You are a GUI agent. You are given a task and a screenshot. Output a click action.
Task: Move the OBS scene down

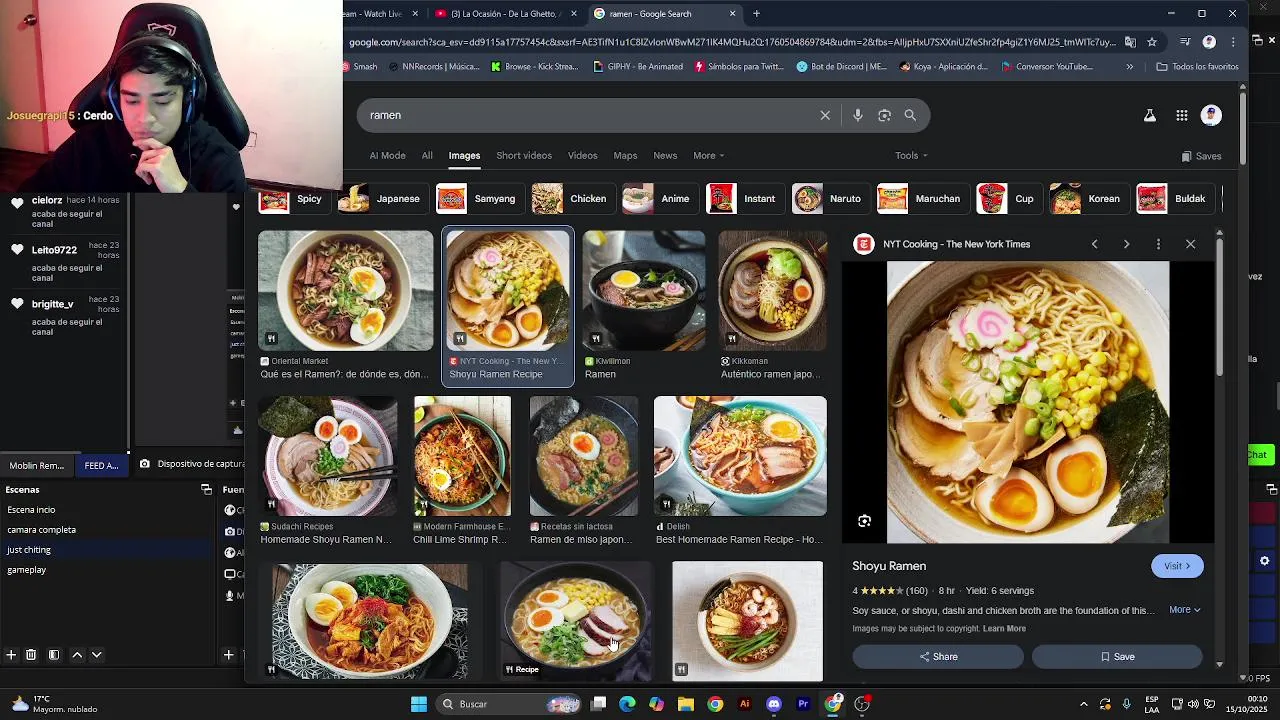pyautogui.click(x=97, y=655)
